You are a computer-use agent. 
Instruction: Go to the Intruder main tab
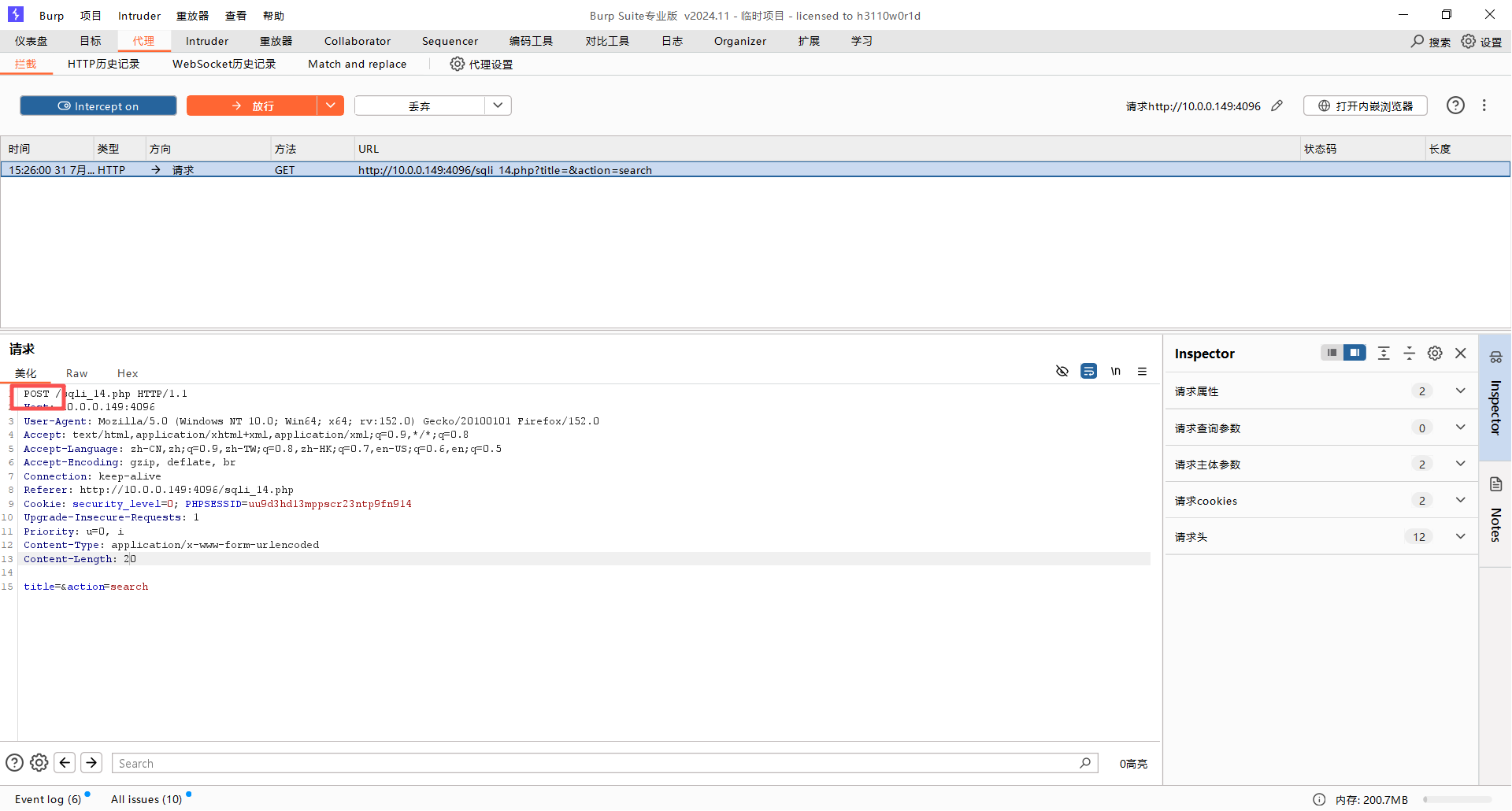coord(207,41)
